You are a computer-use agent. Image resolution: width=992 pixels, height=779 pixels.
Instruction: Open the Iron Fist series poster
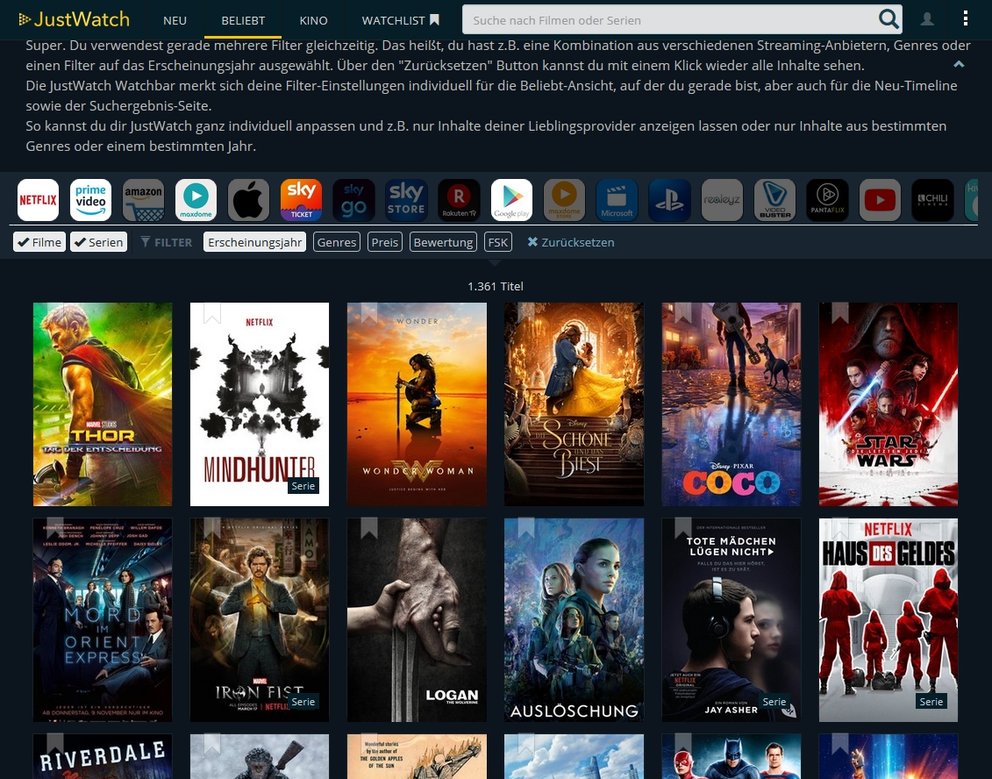coord(259,620)
